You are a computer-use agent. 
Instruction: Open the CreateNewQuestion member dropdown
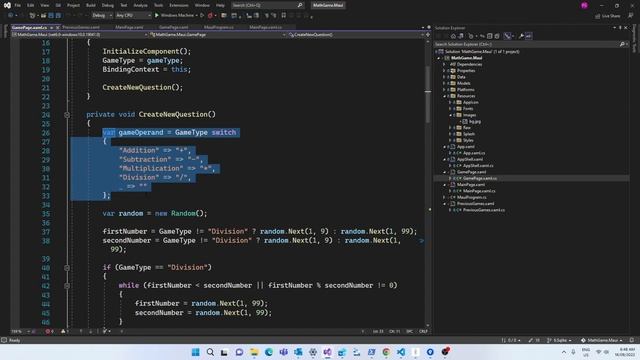click(356, 35)
